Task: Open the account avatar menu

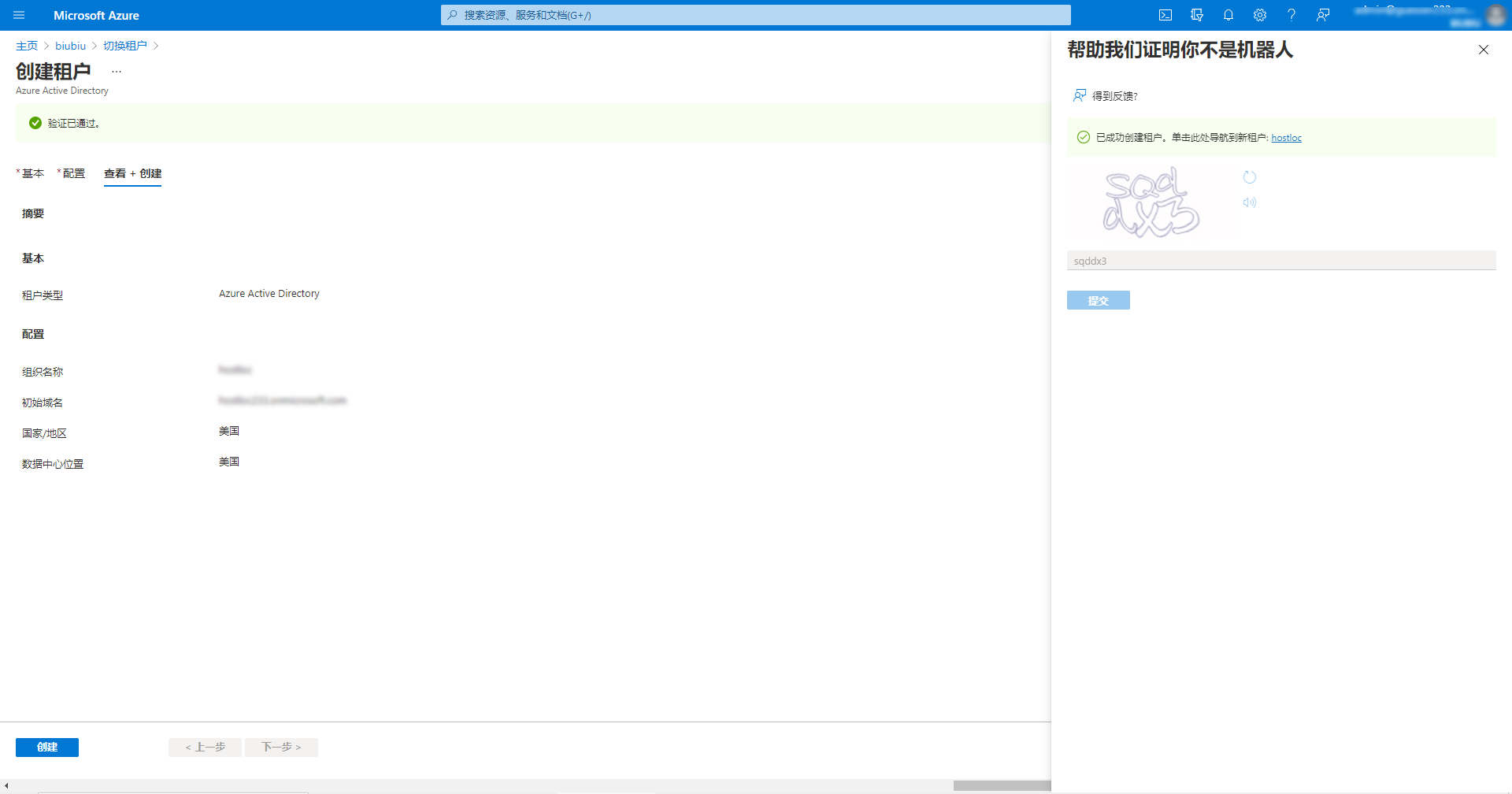Action: pos(1495,15)
